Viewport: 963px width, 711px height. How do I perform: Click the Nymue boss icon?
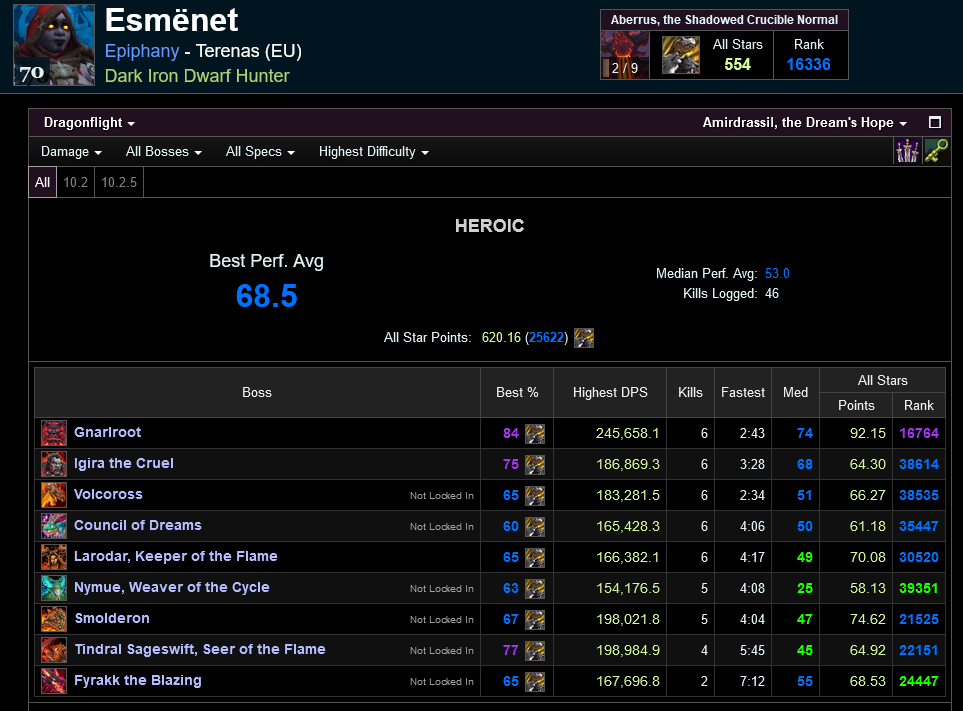pos(54,588)
